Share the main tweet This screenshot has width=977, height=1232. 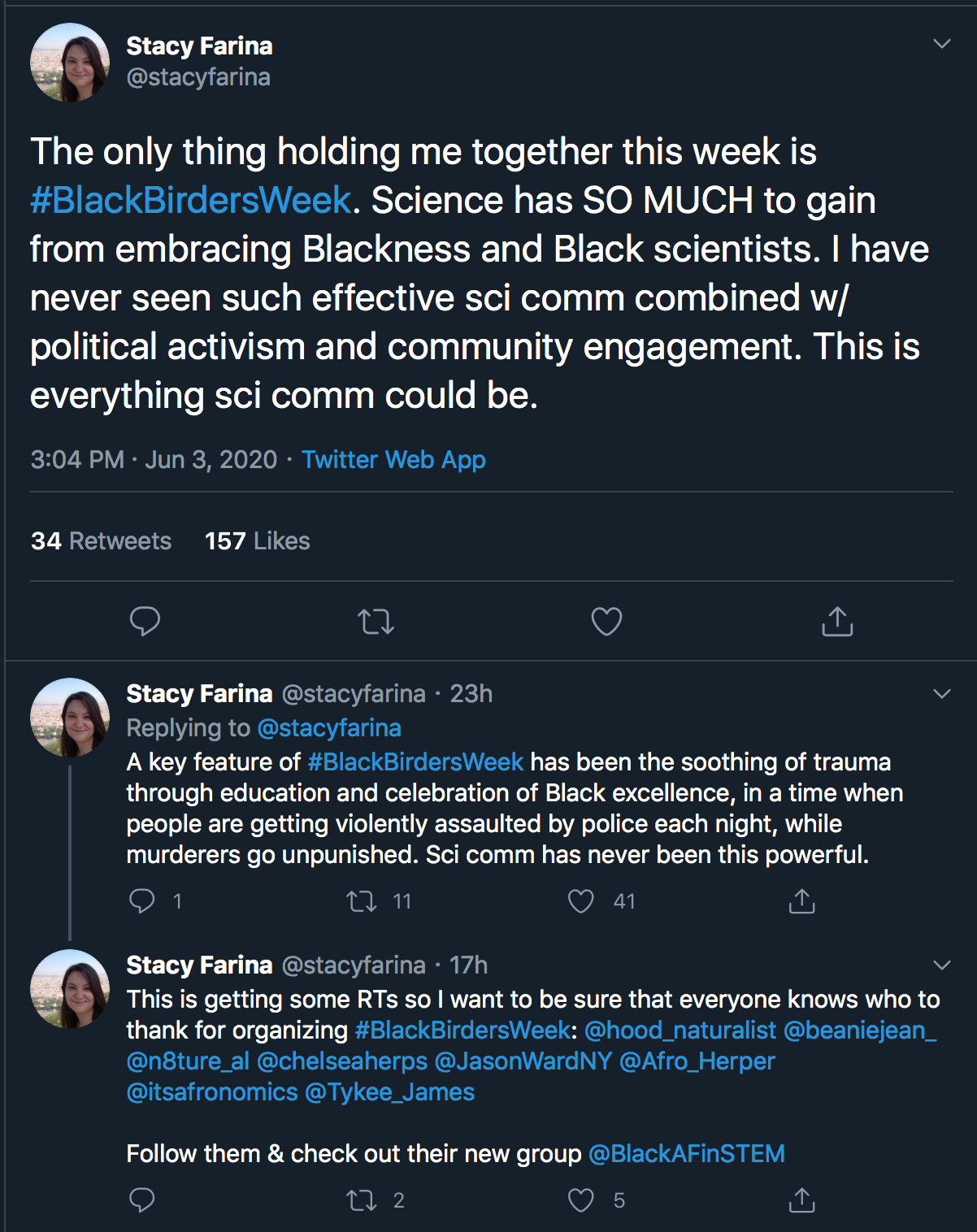(x=837, y=622)
